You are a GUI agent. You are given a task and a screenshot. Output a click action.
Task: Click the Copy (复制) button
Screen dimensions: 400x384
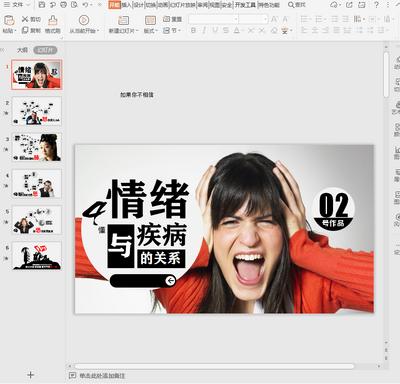coord(31,30)
